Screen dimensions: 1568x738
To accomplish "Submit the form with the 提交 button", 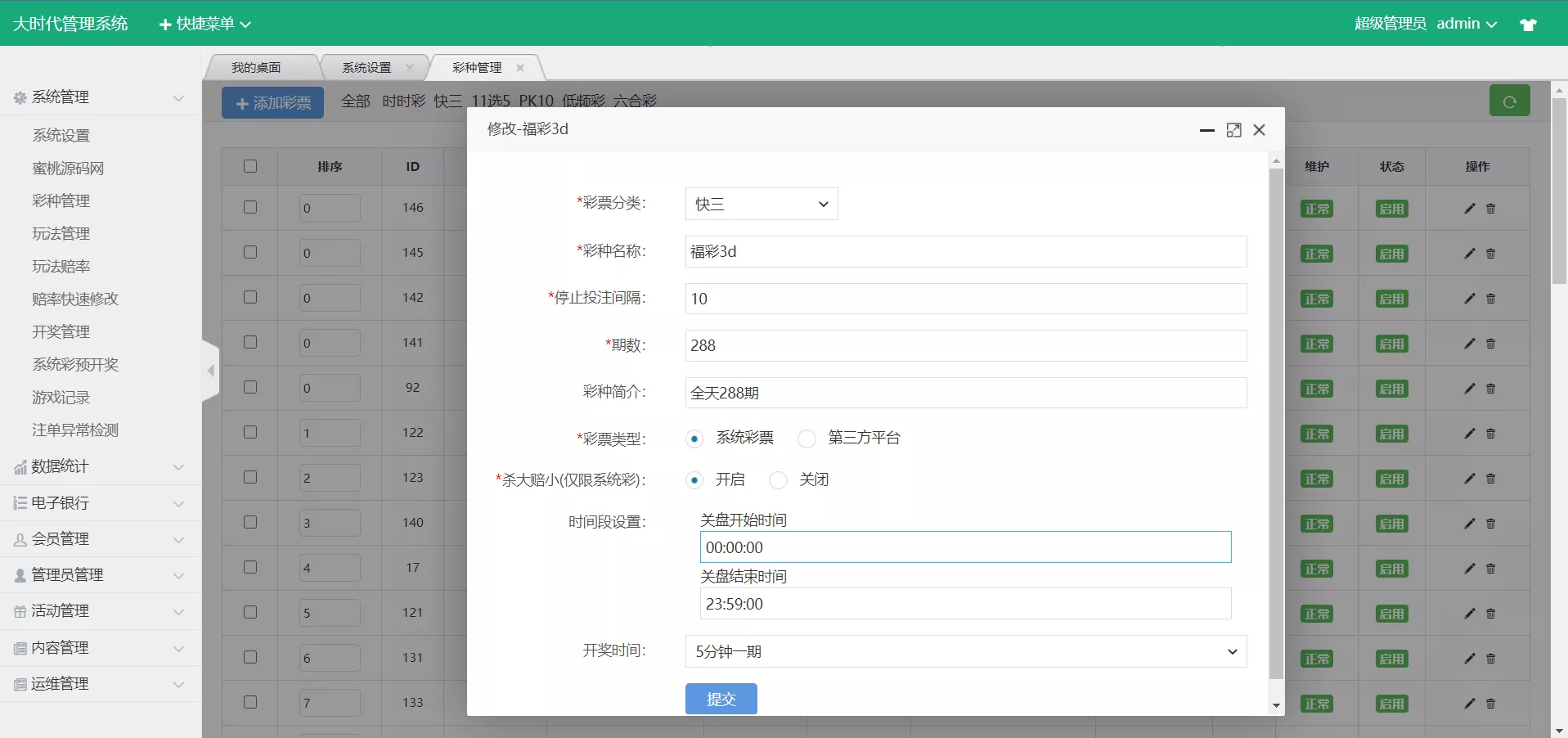I will (720, 700).
